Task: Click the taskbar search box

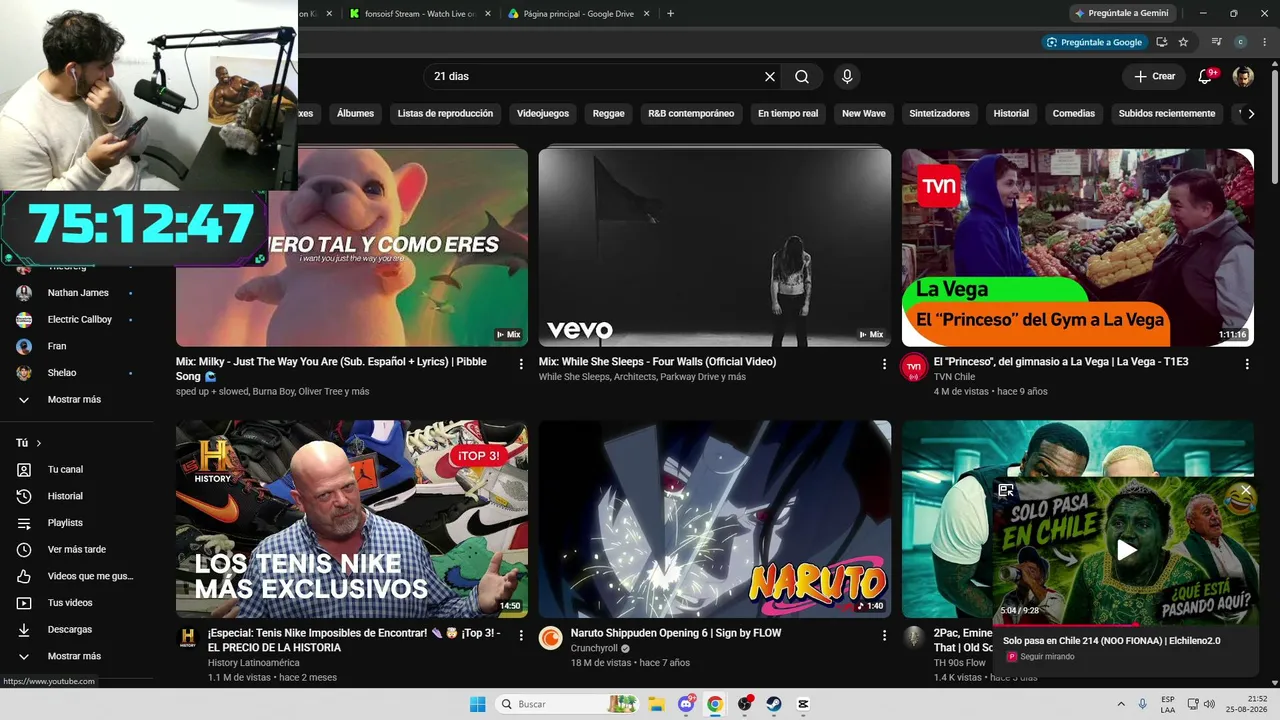Action: point(569,704)
